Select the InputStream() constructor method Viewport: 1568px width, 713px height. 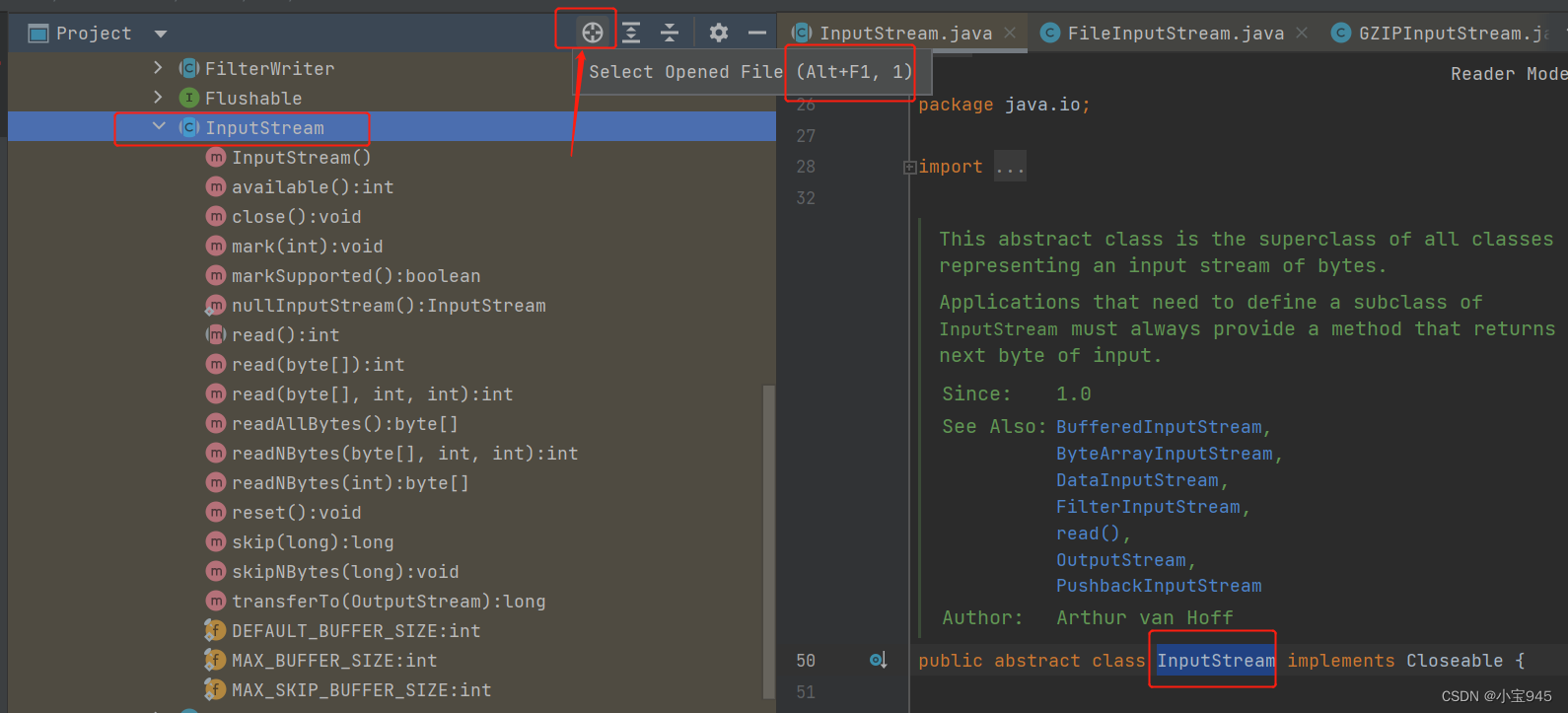pyautogui.click(x=301, y=158)
